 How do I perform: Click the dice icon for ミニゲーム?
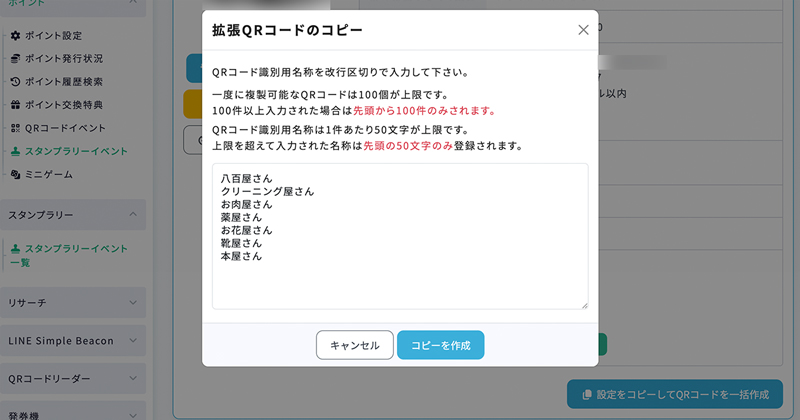pyautogui.click(x=15, y=175)
